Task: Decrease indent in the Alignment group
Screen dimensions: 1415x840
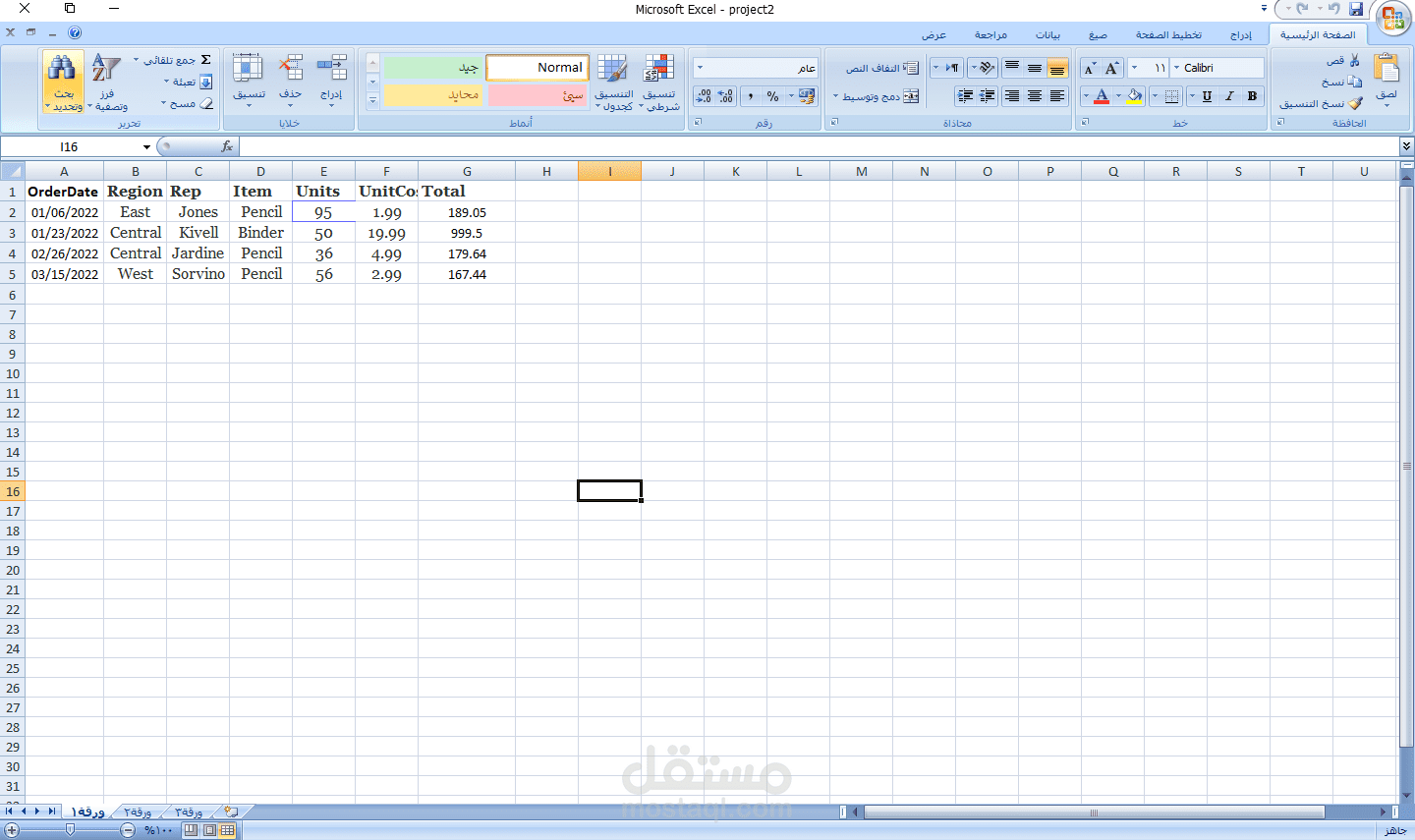Action: (x=988, y=96)
